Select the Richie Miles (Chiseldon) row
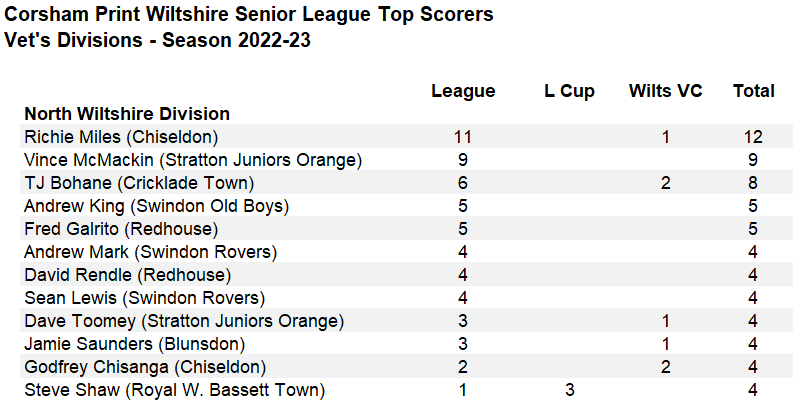The width and height of the screenshot is (793, 401). [406, 137]
